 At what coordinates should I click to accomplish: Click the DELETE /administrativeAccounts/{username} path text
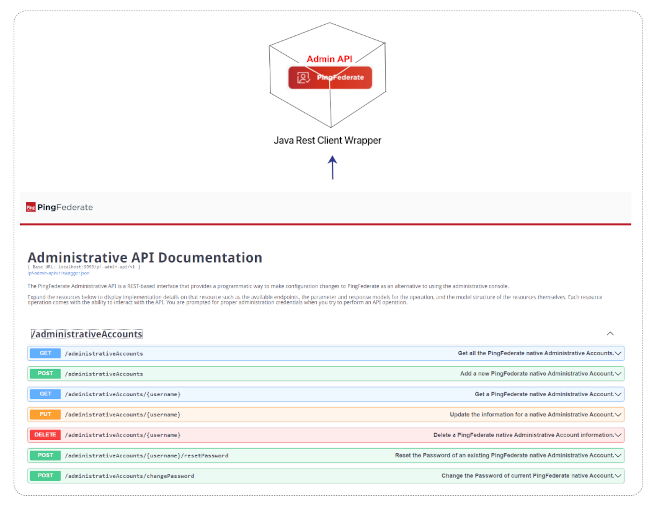tap(122, 435)
